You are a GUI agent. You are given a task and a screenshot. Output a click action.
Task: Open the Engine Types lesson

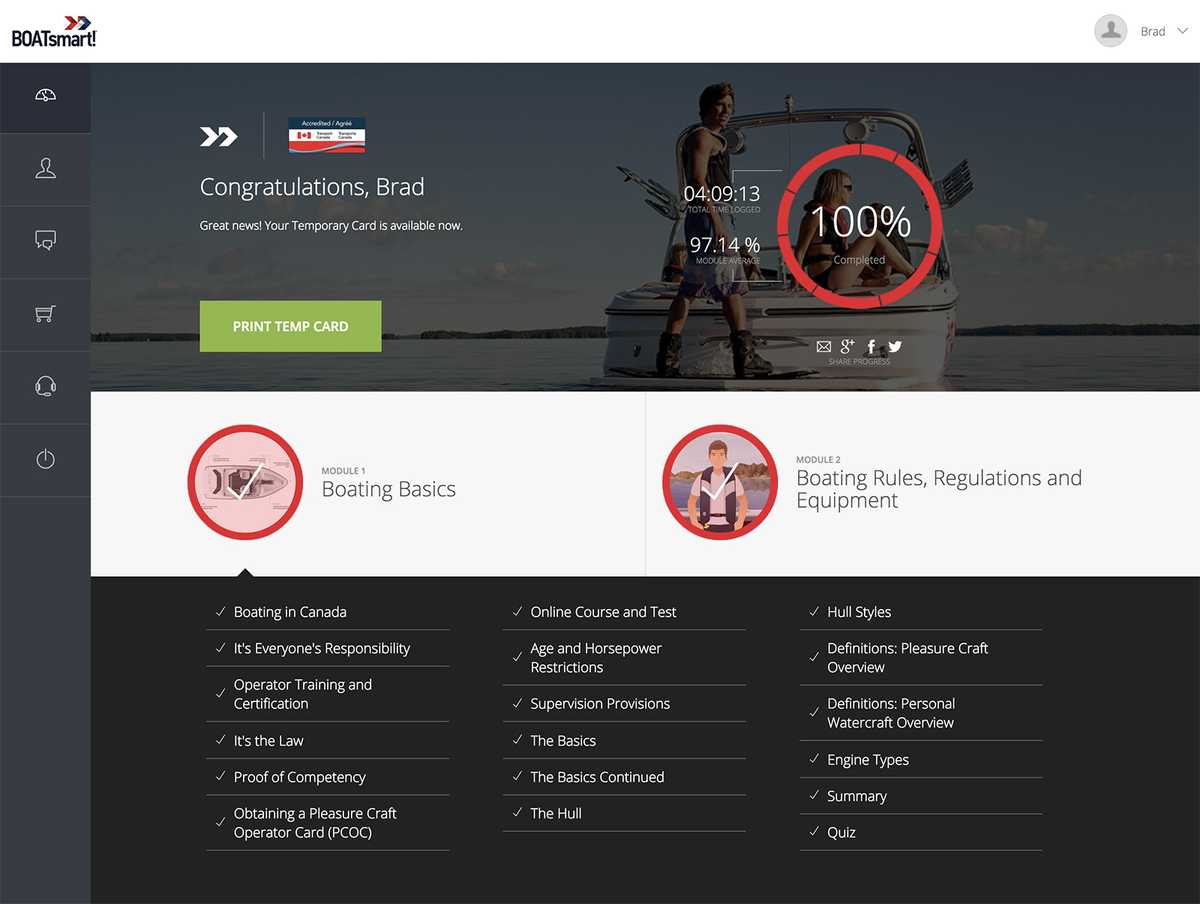tap(867, 760)
